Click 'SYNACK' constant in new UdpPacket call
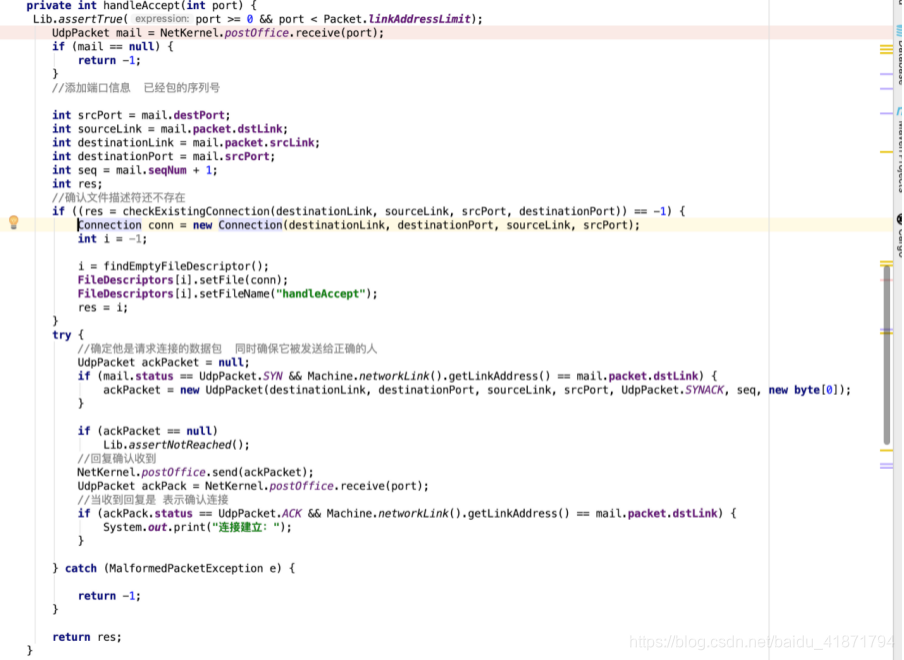This screenshot has height=660, width=904. pyautogui.click(x=704, y=390)
